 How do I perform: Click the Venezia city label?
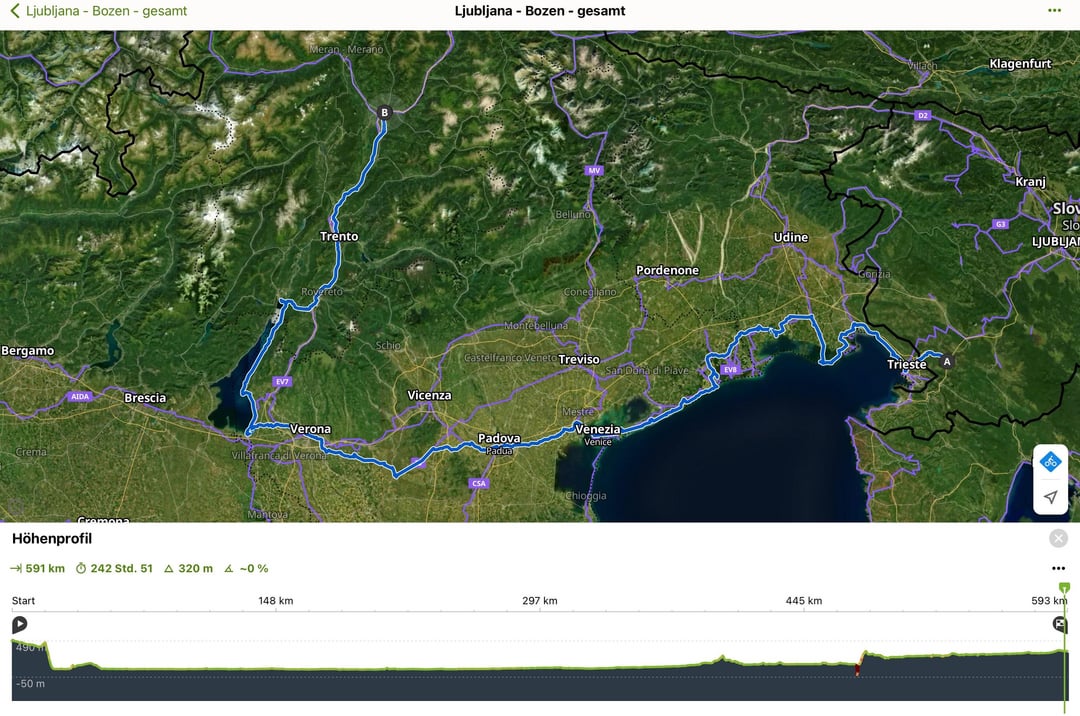pyautogui.click(x=598, y=430)
